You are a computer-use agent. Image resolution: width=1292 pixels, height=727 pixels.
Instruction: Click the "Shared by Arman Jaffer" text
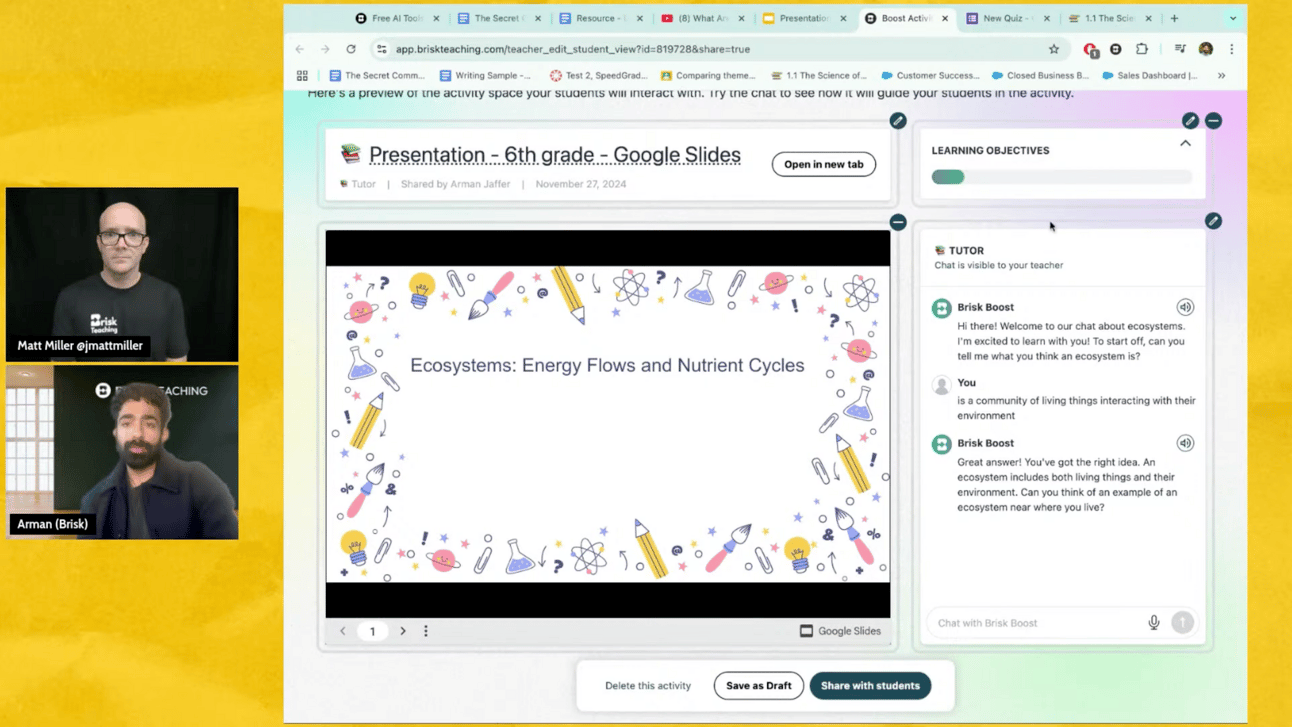[455, 184]
